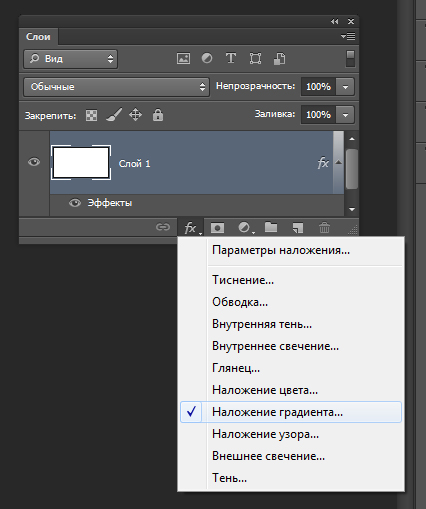Filter layers by type (T) icon

[x=231, y=58]
